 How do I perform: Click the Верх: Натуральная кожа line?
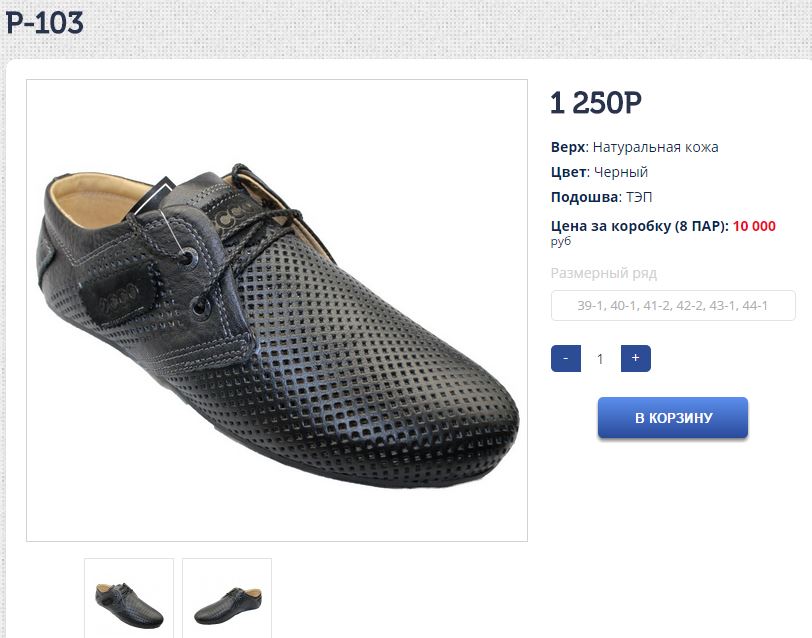[634, 147]
